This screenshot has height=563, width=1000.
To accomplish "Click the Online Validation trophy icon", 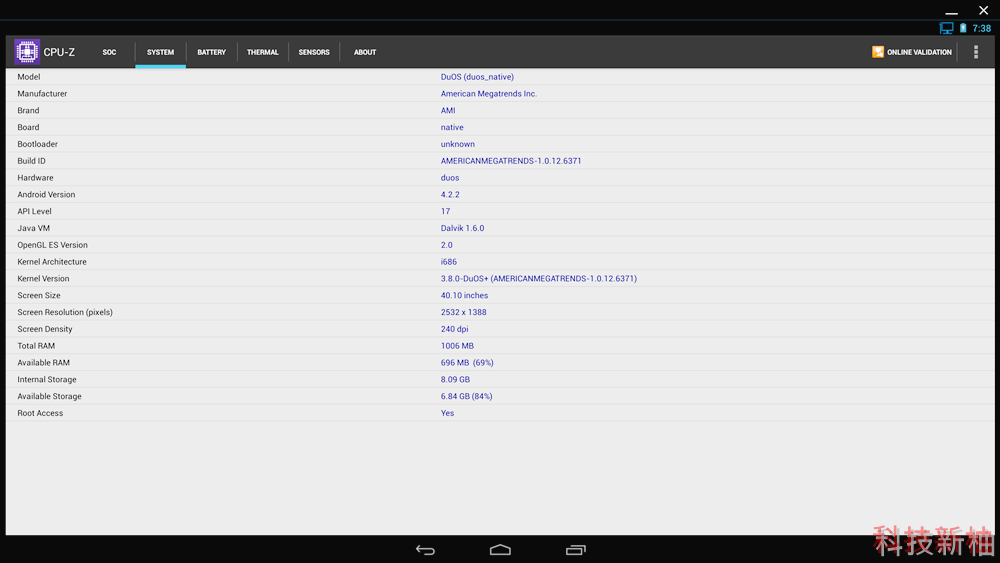I will pos(878,52).
